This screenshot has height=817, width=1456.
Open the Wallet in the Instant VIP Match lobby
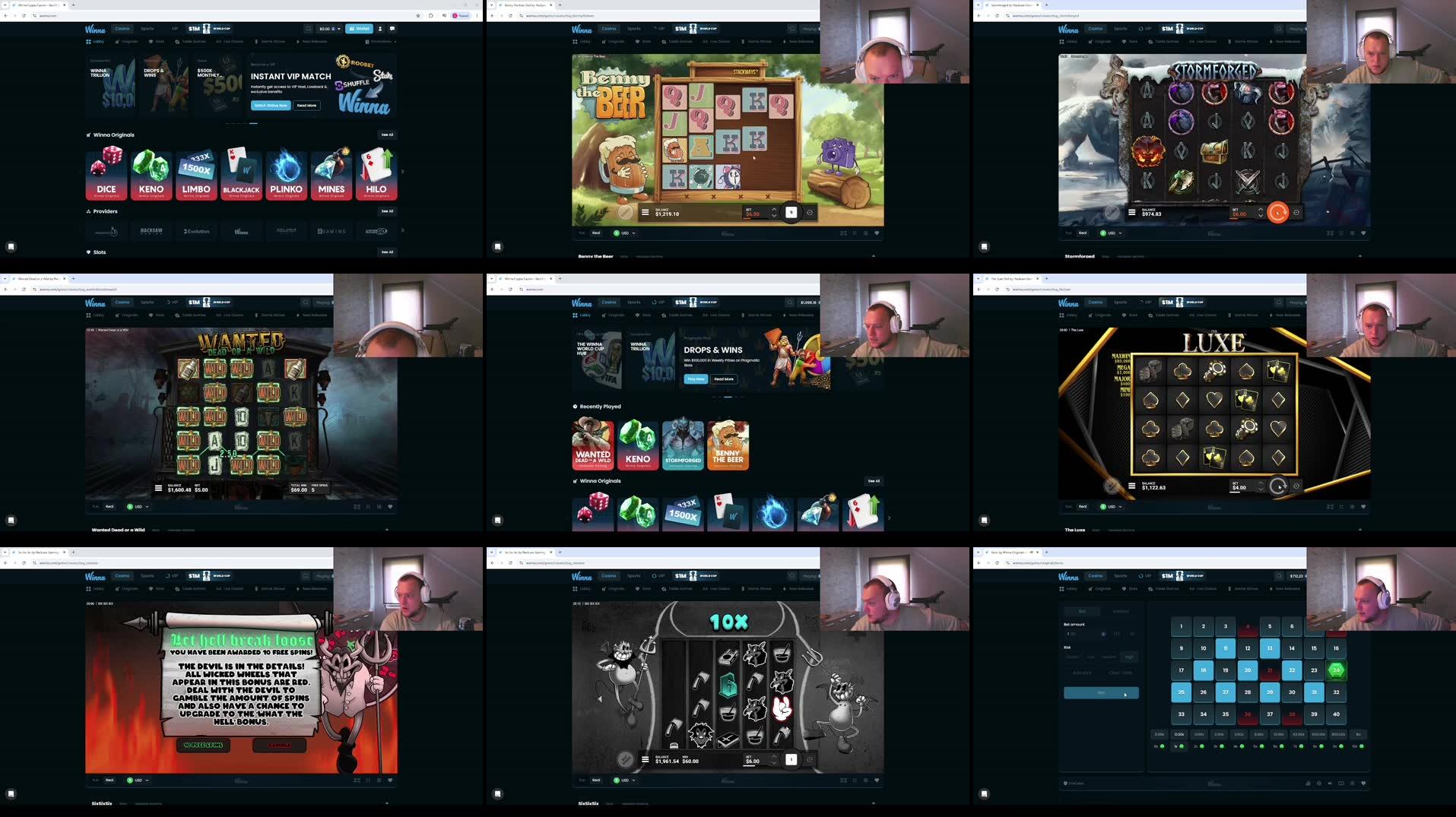359,29
